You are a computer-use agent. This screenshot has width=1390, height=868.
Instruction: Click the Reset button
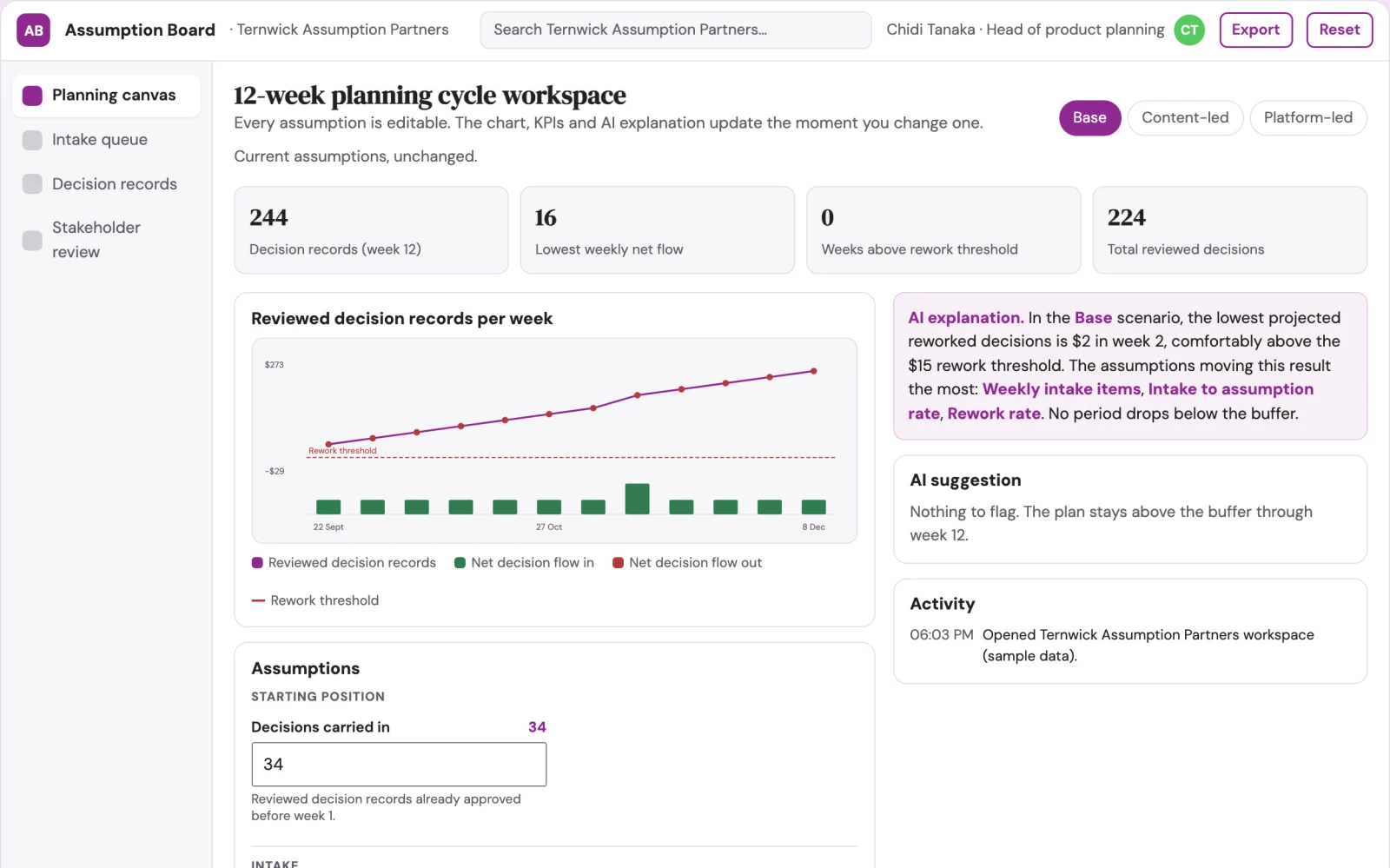coord(1339,30)
